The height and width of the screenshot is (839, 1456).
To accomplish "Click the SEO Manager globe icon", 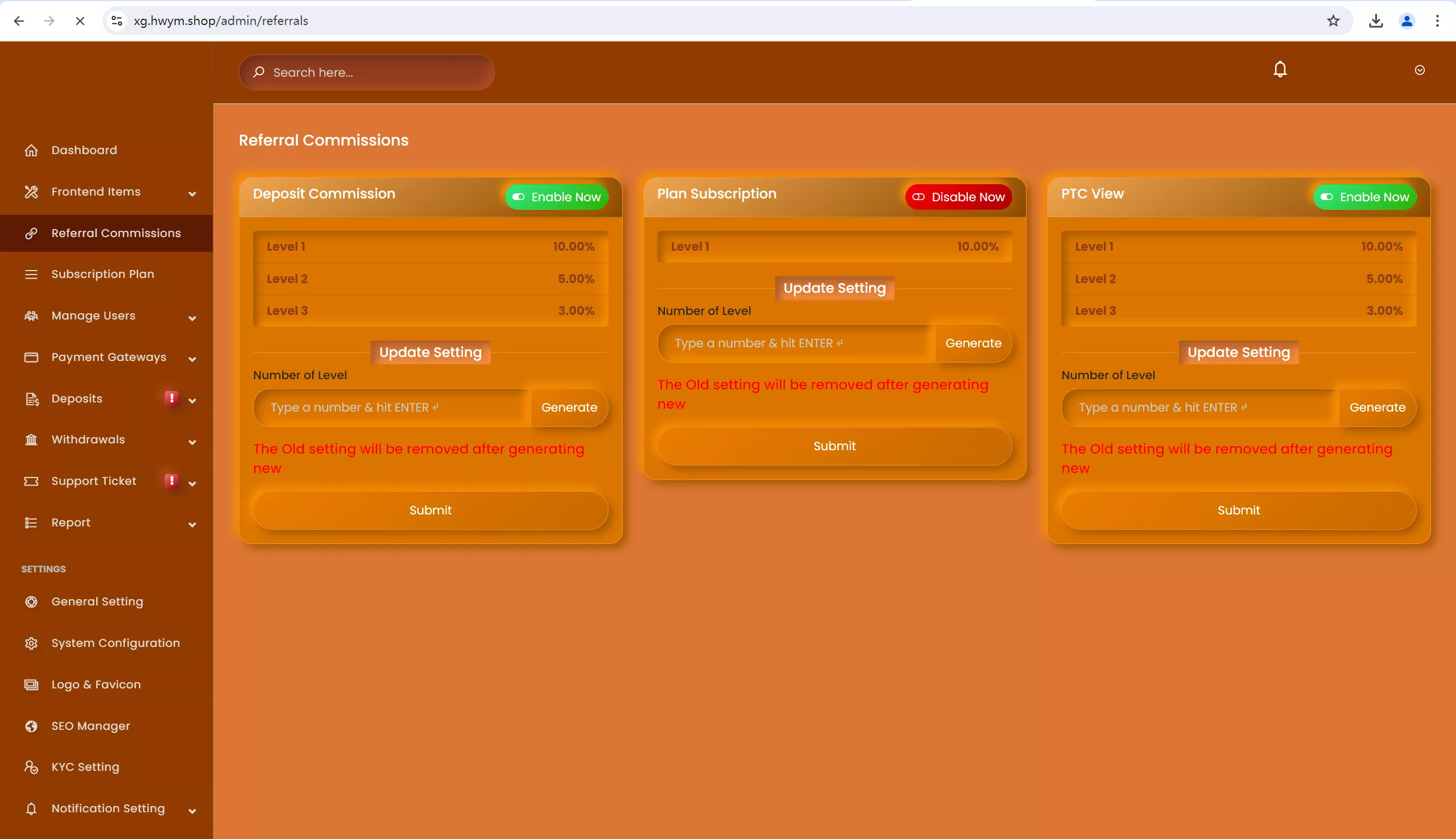I will click(31, 726).
